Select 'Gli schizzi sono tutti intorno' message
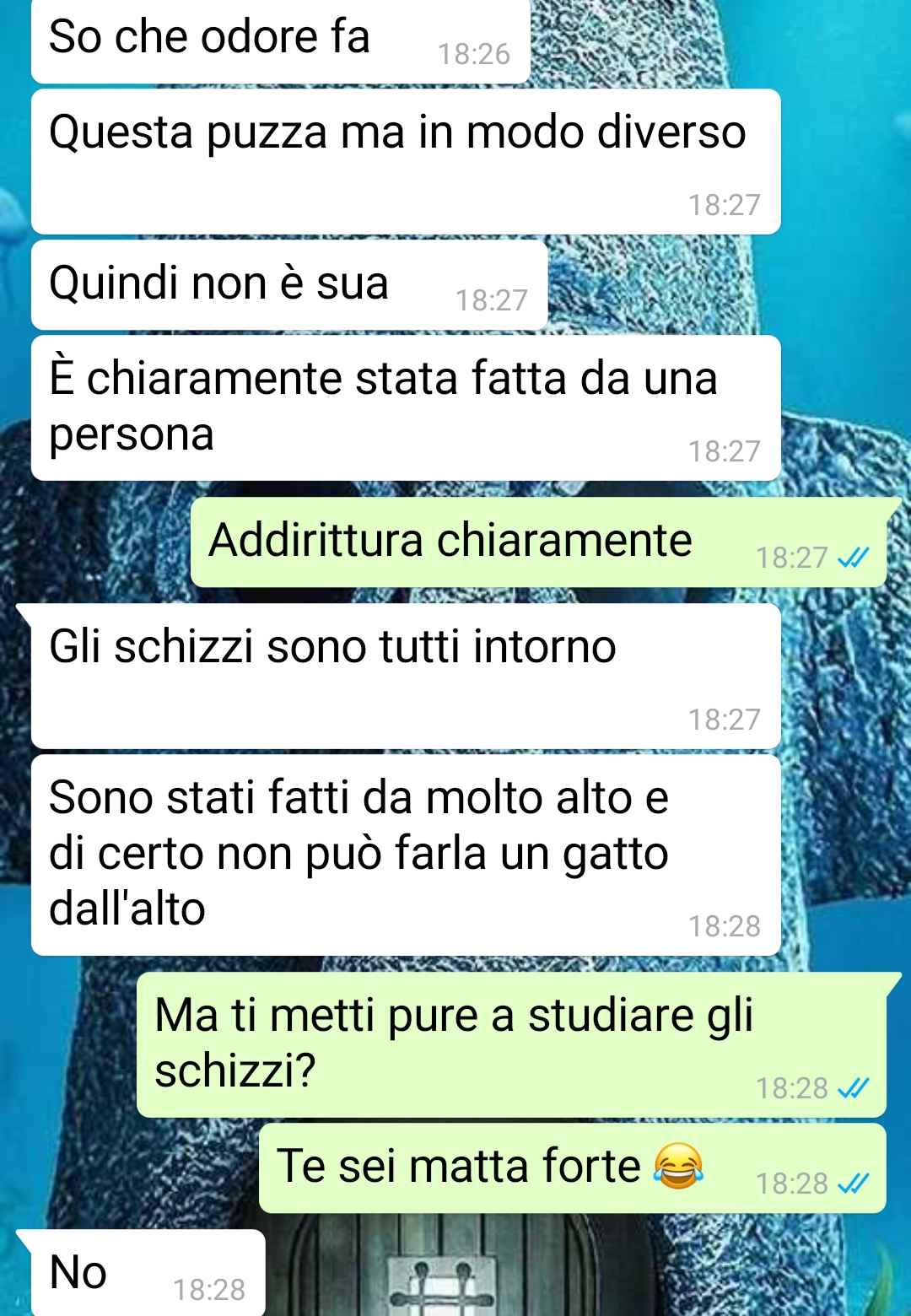This screenshot has height=1316, width=911. coord(406,676)
